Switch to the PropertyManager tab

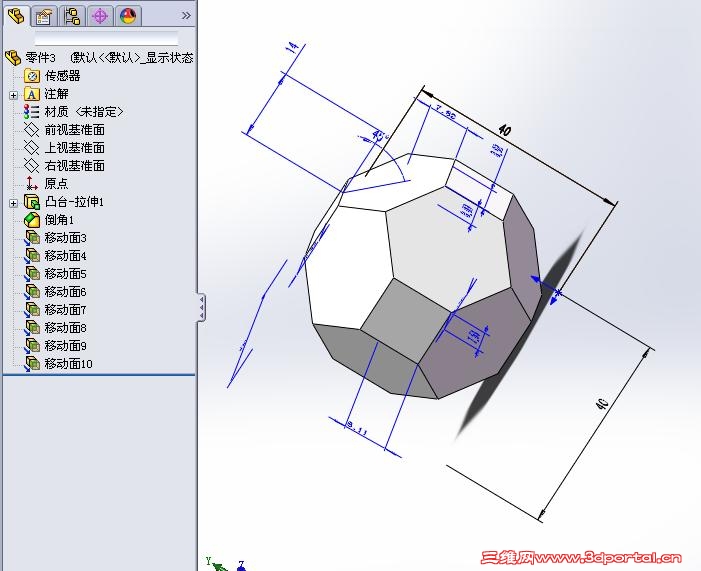pos(43,17)
